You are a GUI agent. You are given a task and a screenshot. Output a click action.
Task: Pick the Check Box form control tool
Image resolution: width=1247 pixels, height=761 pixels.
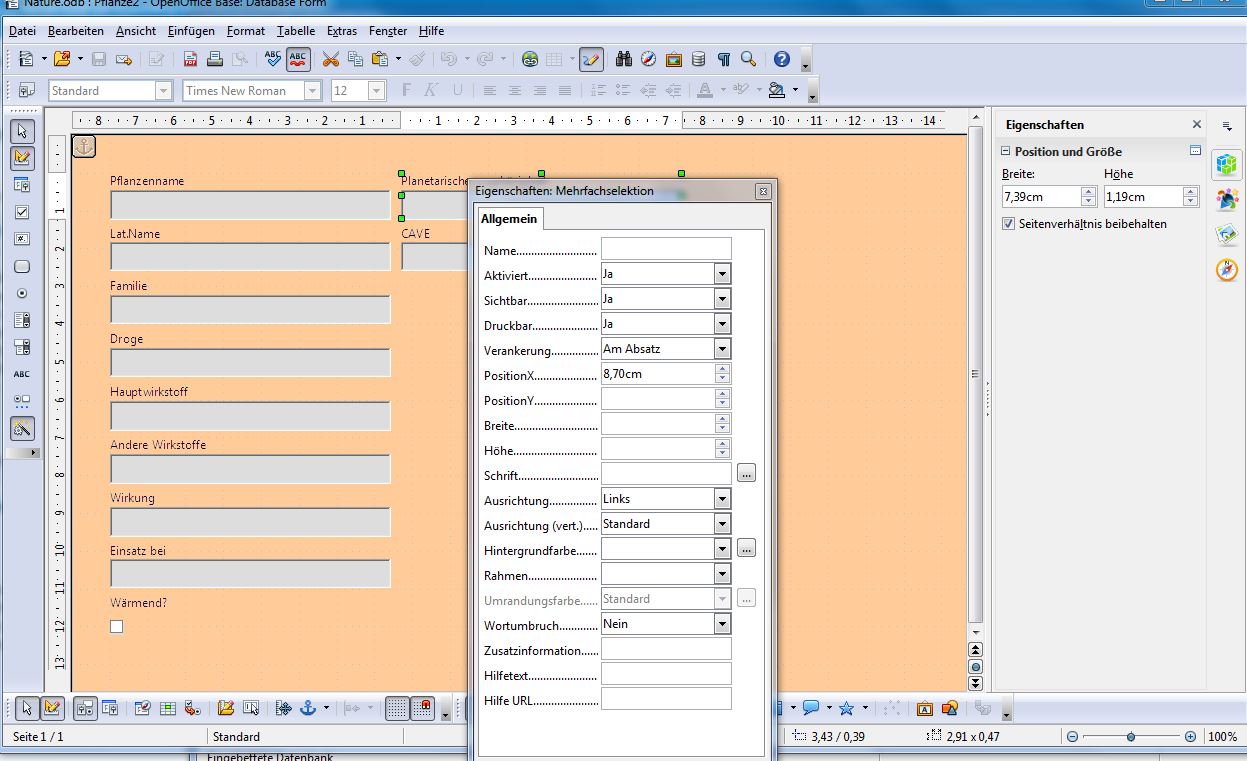click(x=22, y=212)
